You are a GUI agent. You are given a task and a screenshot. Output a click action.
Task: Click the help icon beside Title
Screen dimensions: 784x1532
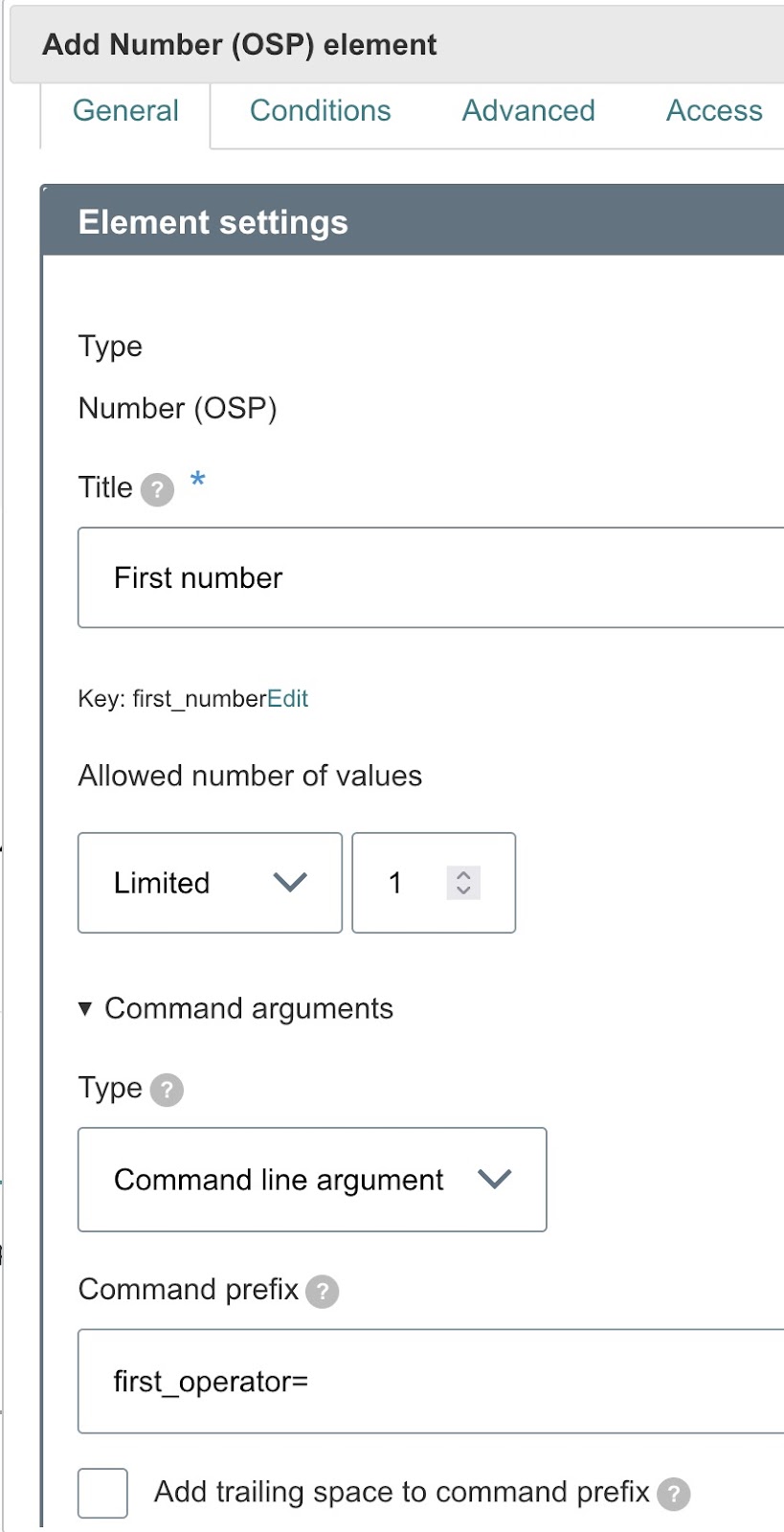[x=157, y=490]
